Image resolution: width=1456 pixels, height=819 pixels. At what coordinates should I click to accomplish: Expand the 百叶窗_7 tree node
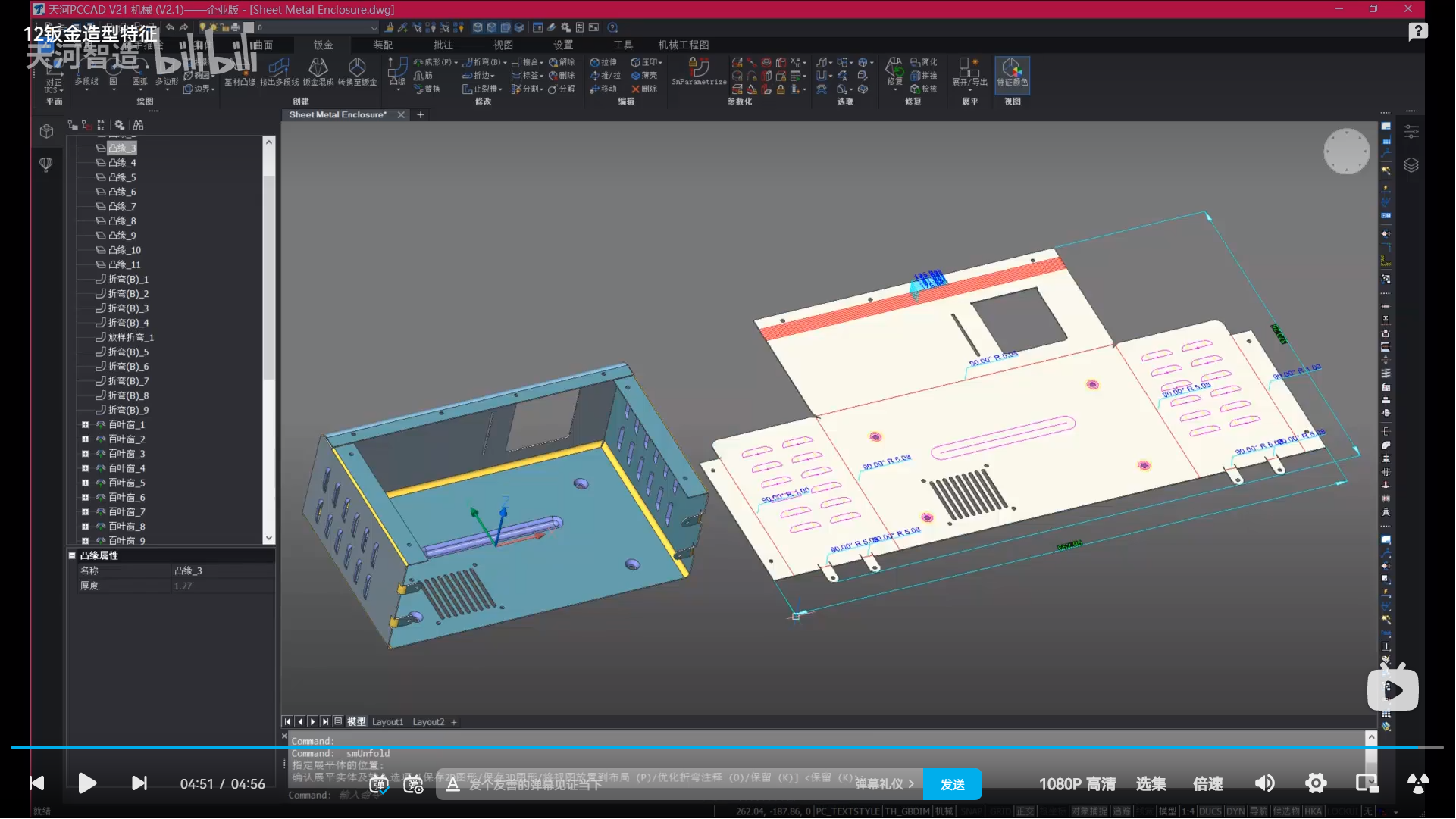tap(85, 512)
